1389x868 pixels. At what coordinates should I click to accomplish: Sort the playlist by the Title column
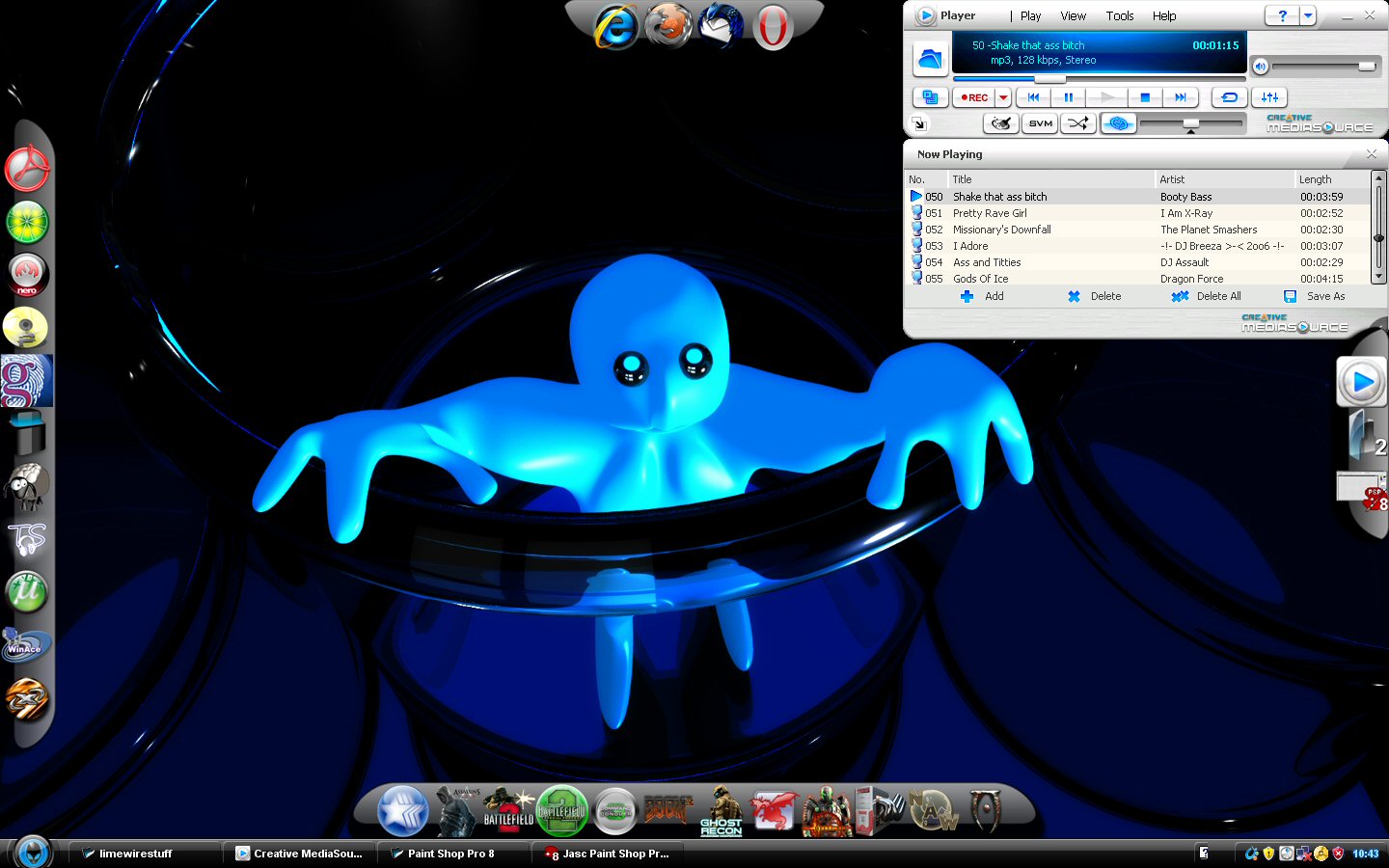click(x=1050, y=179)
